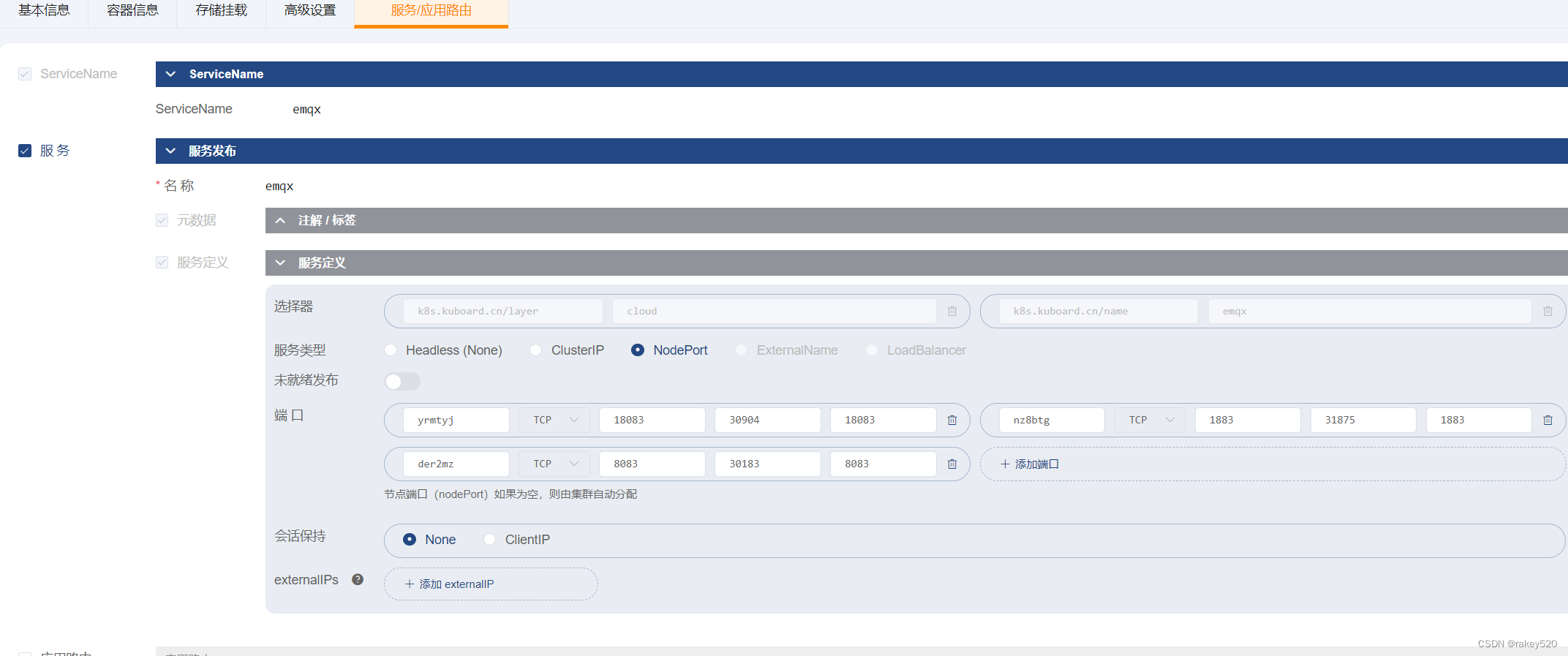Open protocol dropdown for nz8btg port

coord(1150,421)
